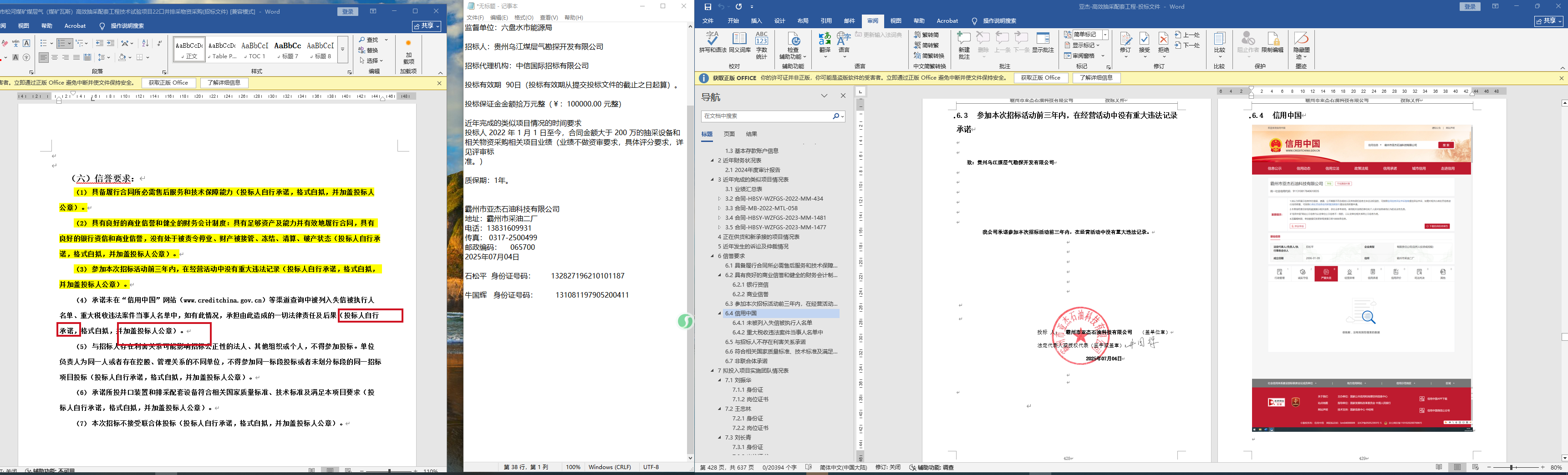Click Save icon in right Word window
Image resolution: width=1568 pixels, height=475 pixels.
(x=708, y=7)
